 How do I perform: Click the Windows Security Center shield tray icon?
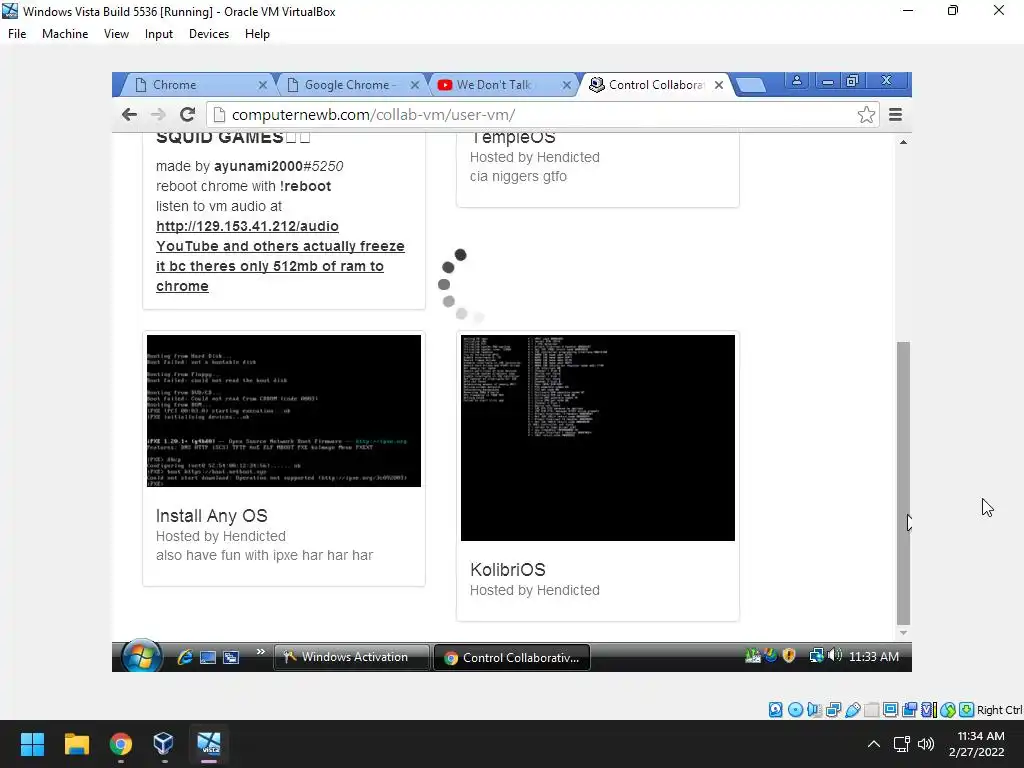pos(789,656)
